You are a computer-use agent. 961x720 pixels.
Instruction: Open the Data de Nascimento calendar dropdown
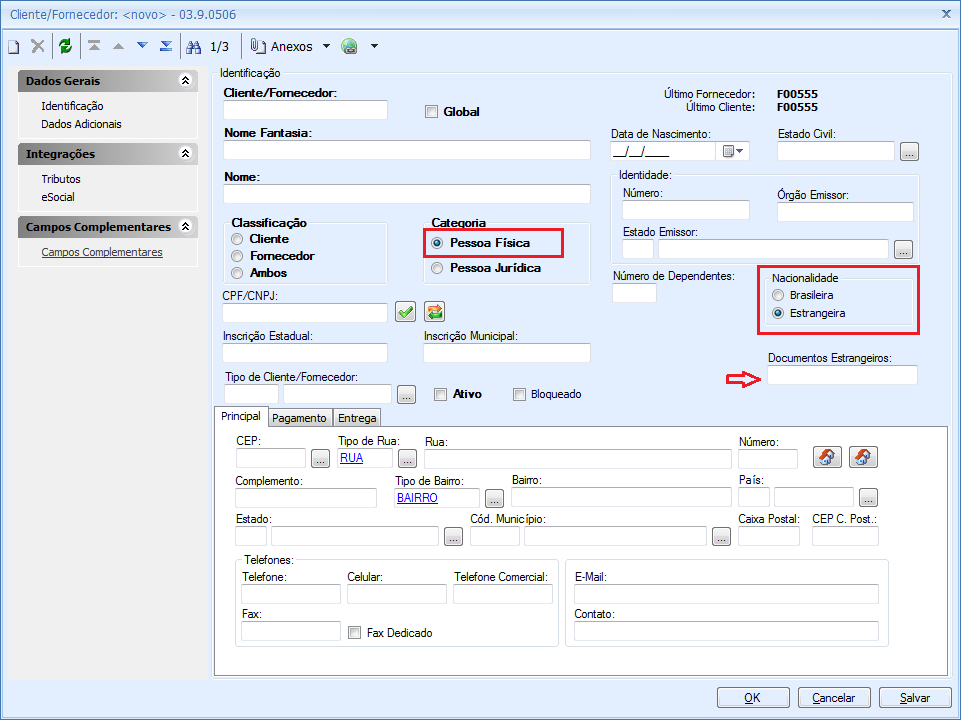(732, 151)
